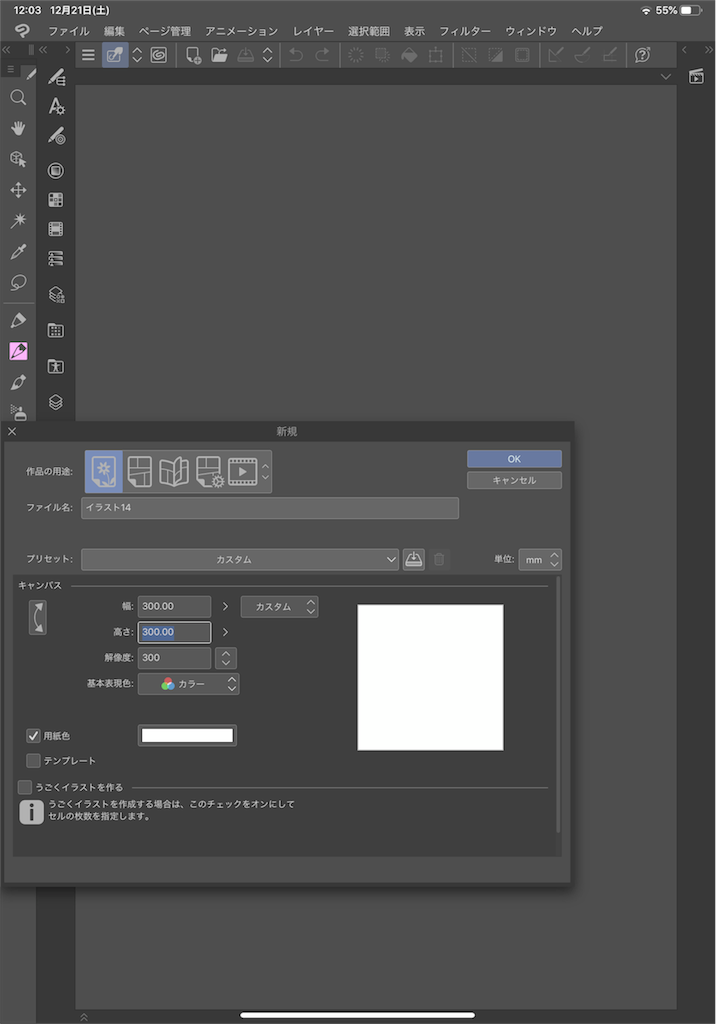Open the 基本表現色 カラー dropdown
This screenshot has width=716, height=1024.
click(x=188, y=684)
